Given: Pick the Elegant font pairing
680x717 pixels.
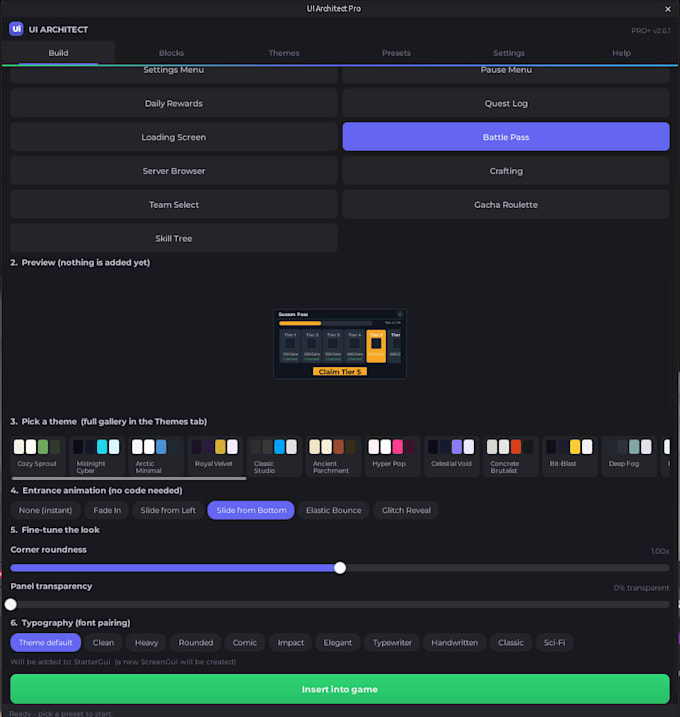Looking at the screenshot, I should (x=337, y=642).
